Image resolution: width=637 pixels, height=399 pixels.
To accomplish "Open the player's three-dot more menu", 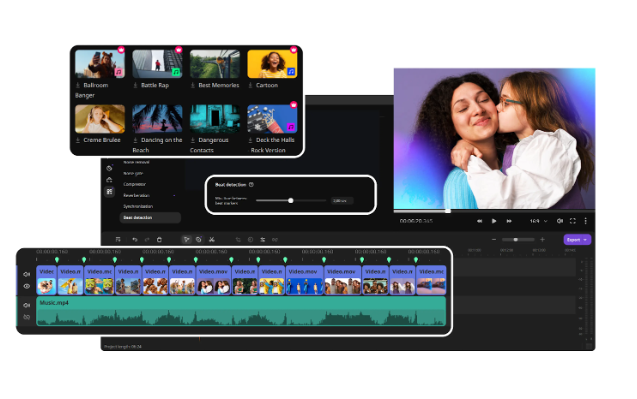I will (x=585, y=221).
